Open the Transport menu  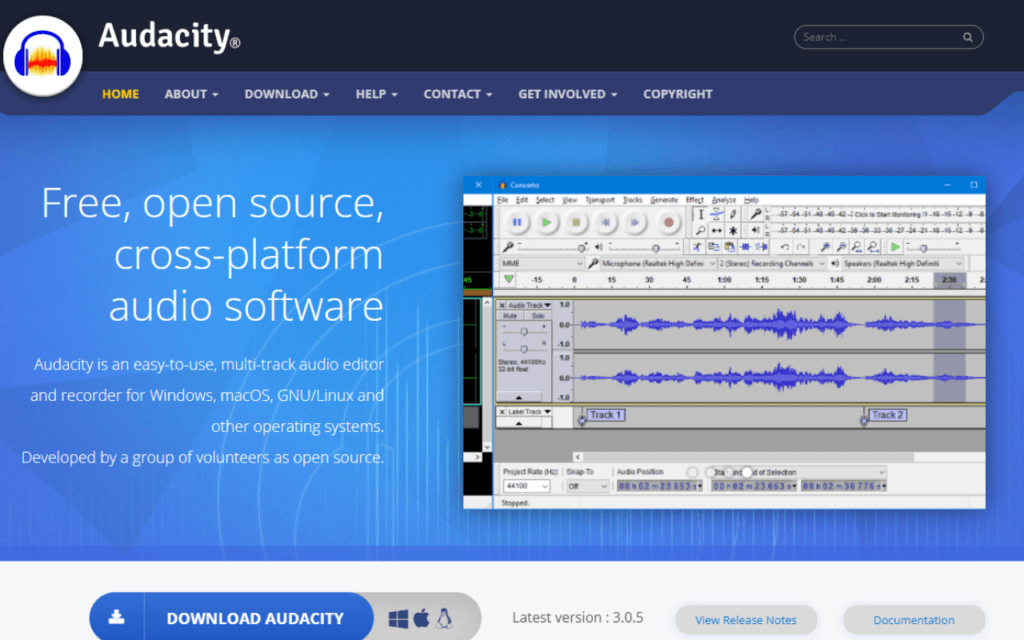600,200
